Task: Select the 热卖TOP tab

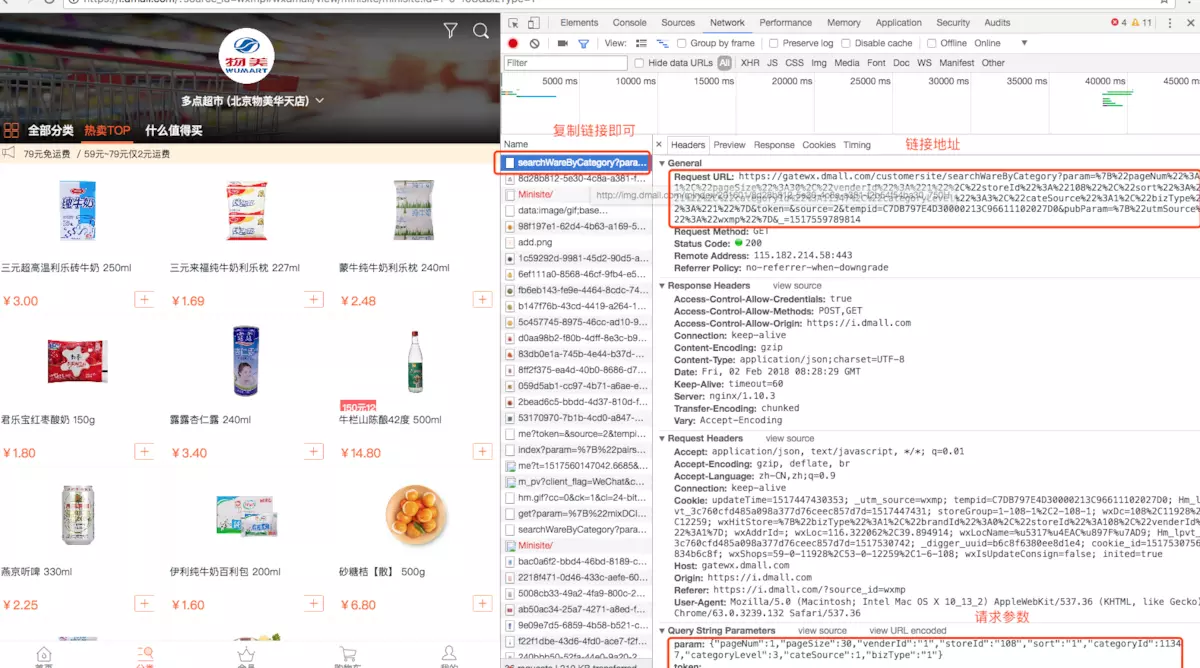Action: pyautogui.click(x=107, y=131)
